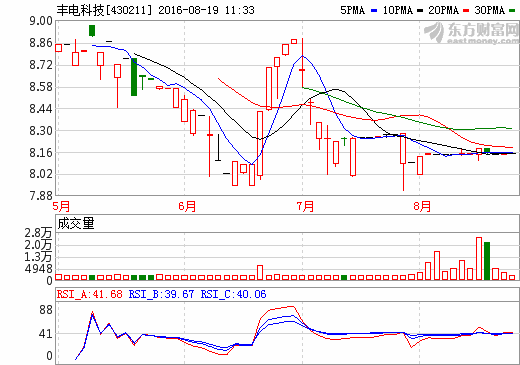
Task: Click the 7.88 price axis label
Action: click(x=41, y=196)
